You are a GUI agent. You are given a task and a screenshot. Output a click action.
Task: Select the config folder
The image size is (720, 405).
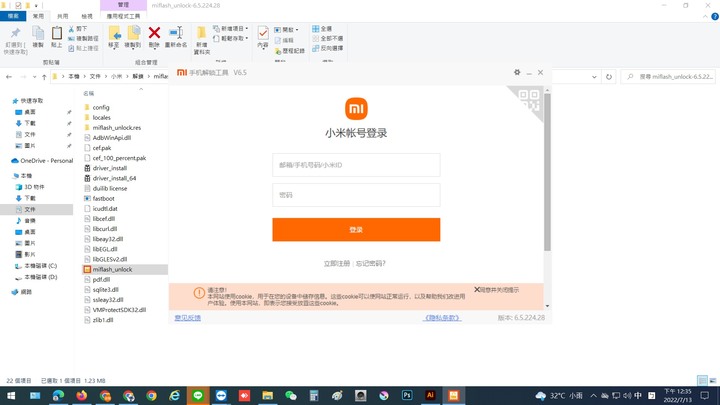101,107
